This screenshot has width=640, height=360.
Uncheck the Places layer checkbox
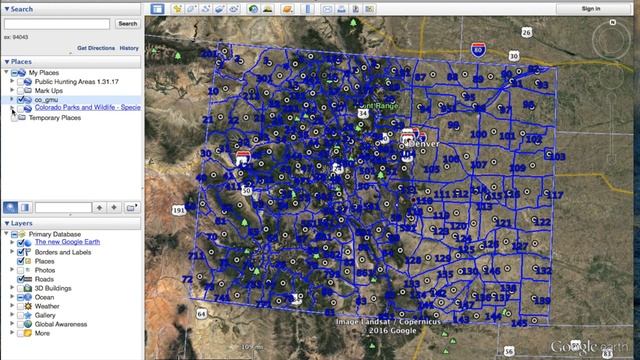[20, 261]
